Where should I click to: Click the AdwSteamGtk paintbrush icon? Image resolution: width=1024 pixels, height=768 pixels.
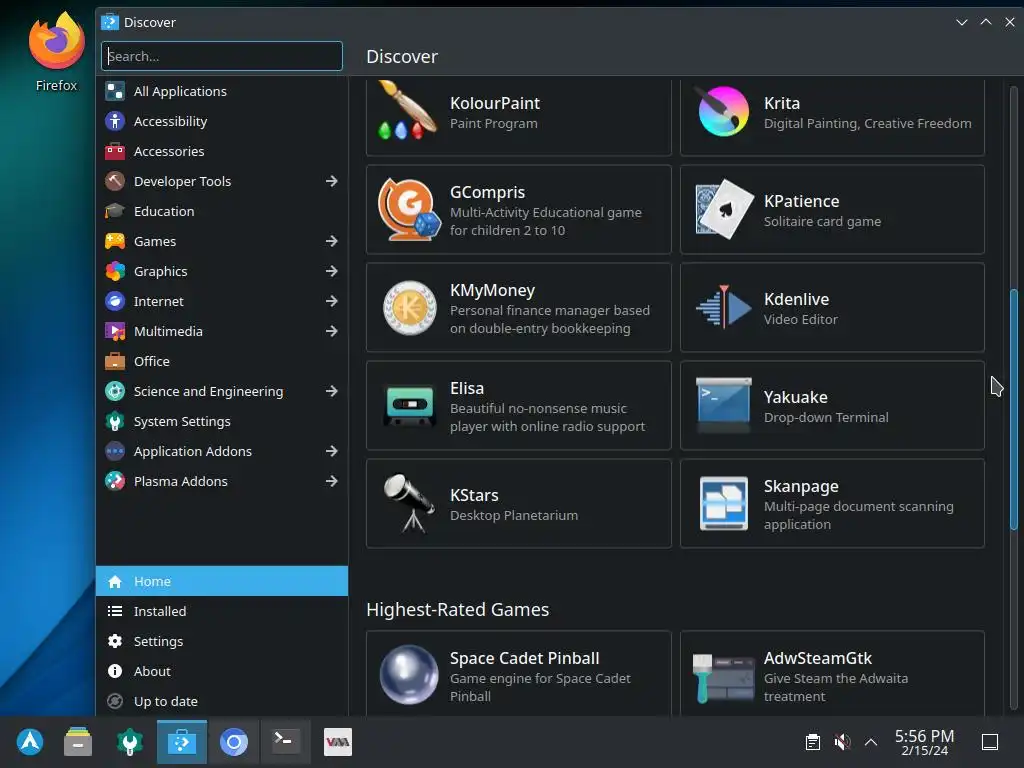723,678
